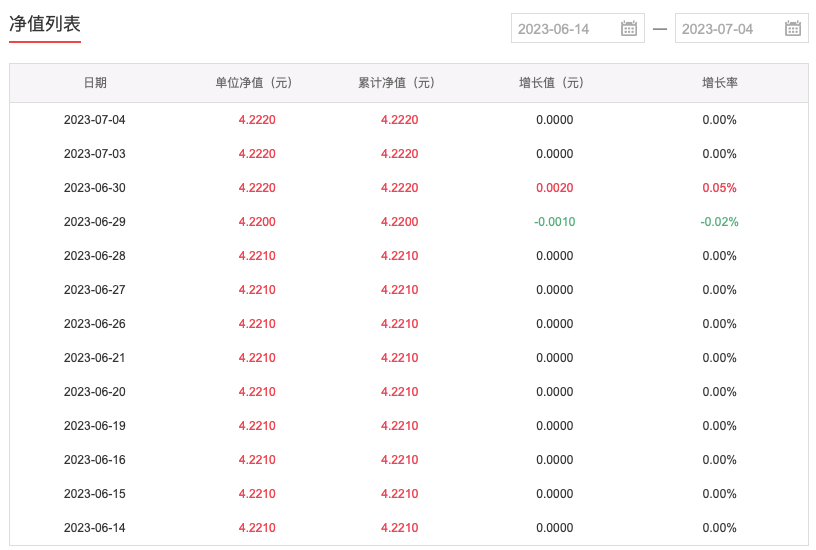Click the 单位净值（元） column header
This screenshot has height=550, width=816.
tap(257, 83)
